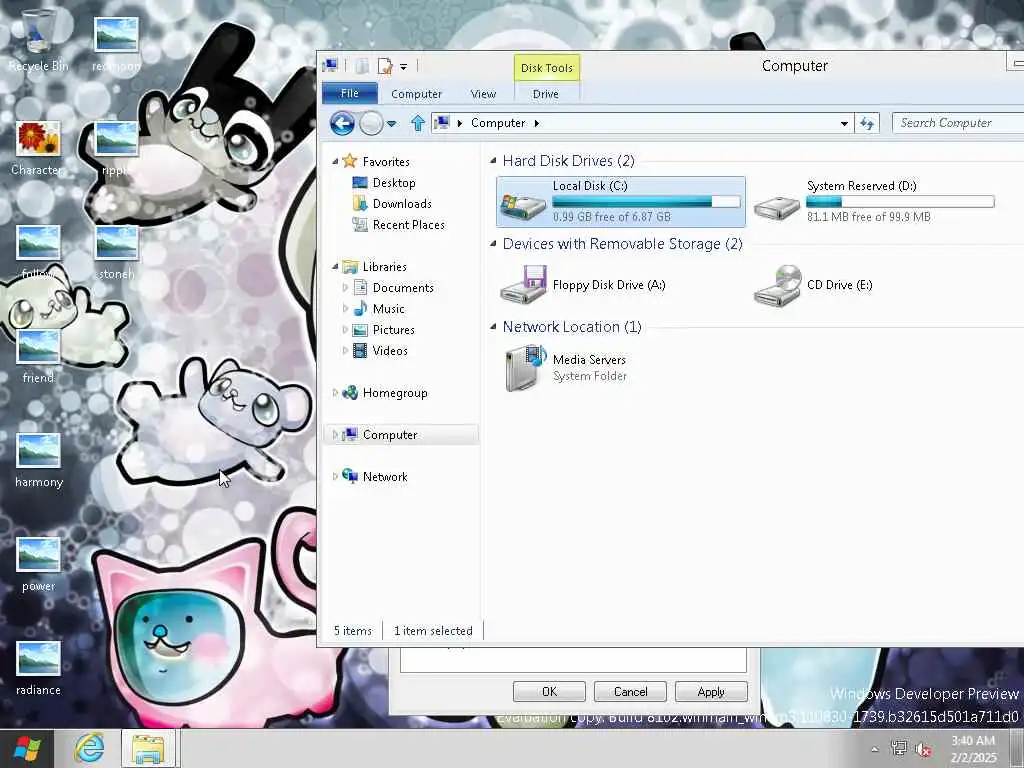Collapse the Libraries tree group
The height and width of the screenshot is (768, 1024).
[335, 266]
